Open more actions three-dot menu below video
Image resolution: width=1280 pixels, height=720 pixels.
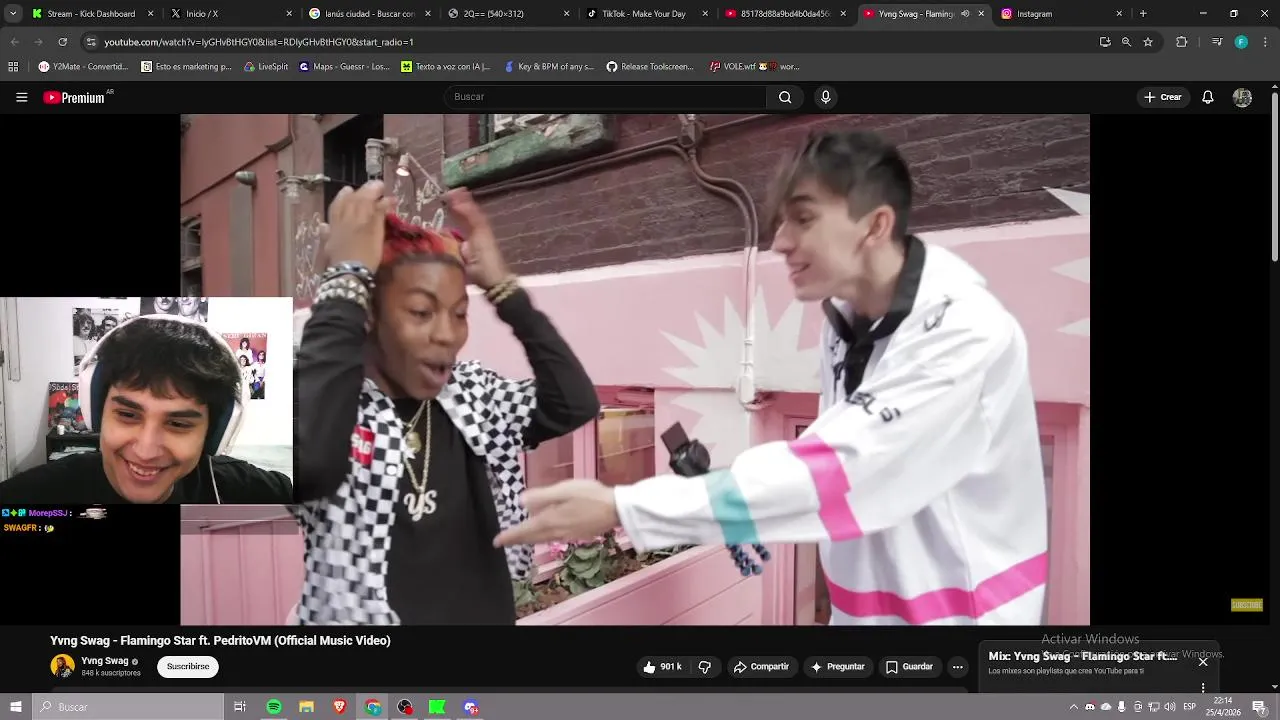(957, 667)
